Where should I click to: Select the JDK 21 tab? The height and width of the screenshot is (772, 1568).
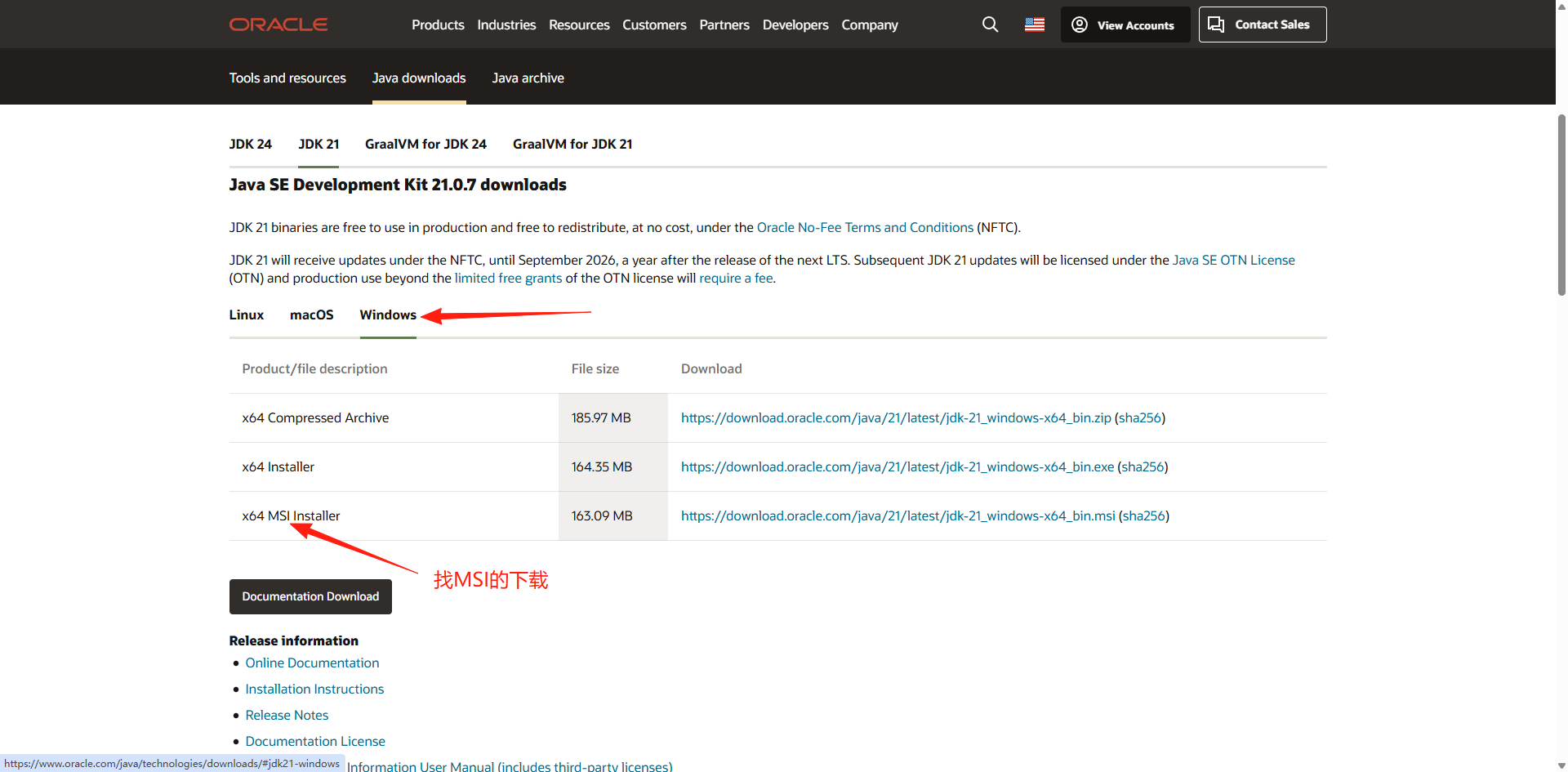pyautogui.click(x=318, y=144)
